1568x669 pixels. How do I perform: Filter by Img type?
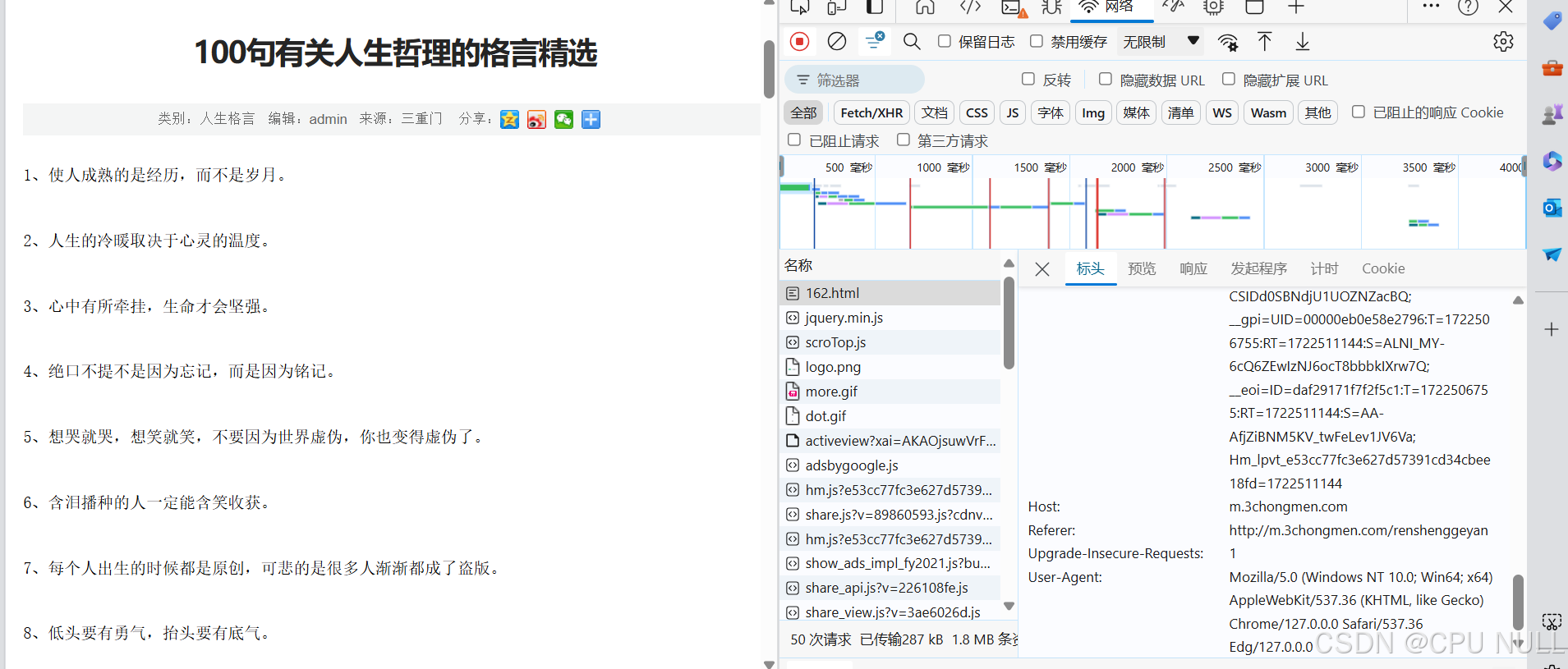(x=1093, y=112)
